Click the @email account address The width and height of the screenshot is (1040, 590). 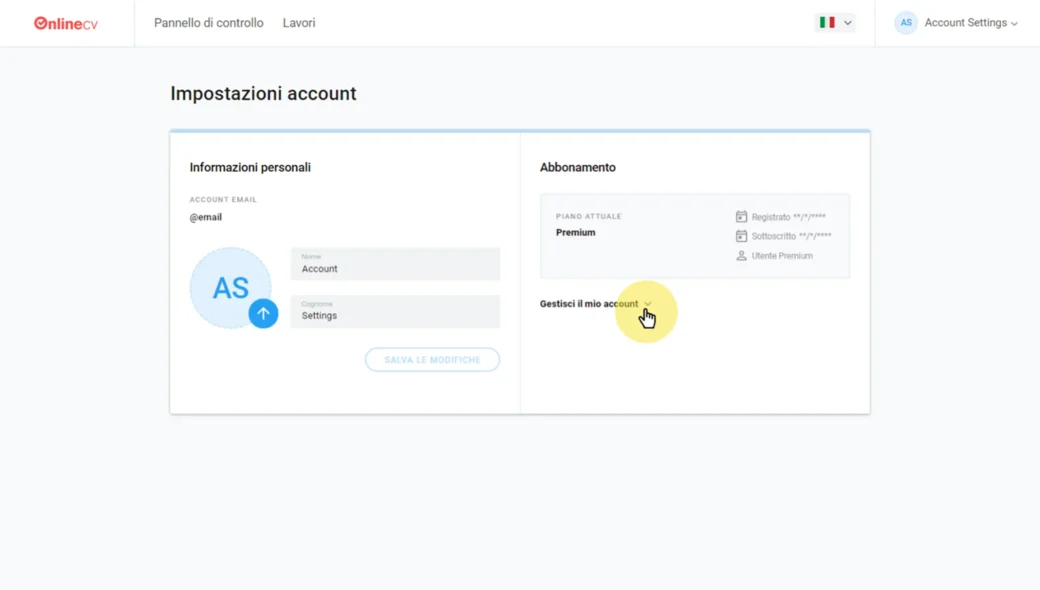[206, 217]
